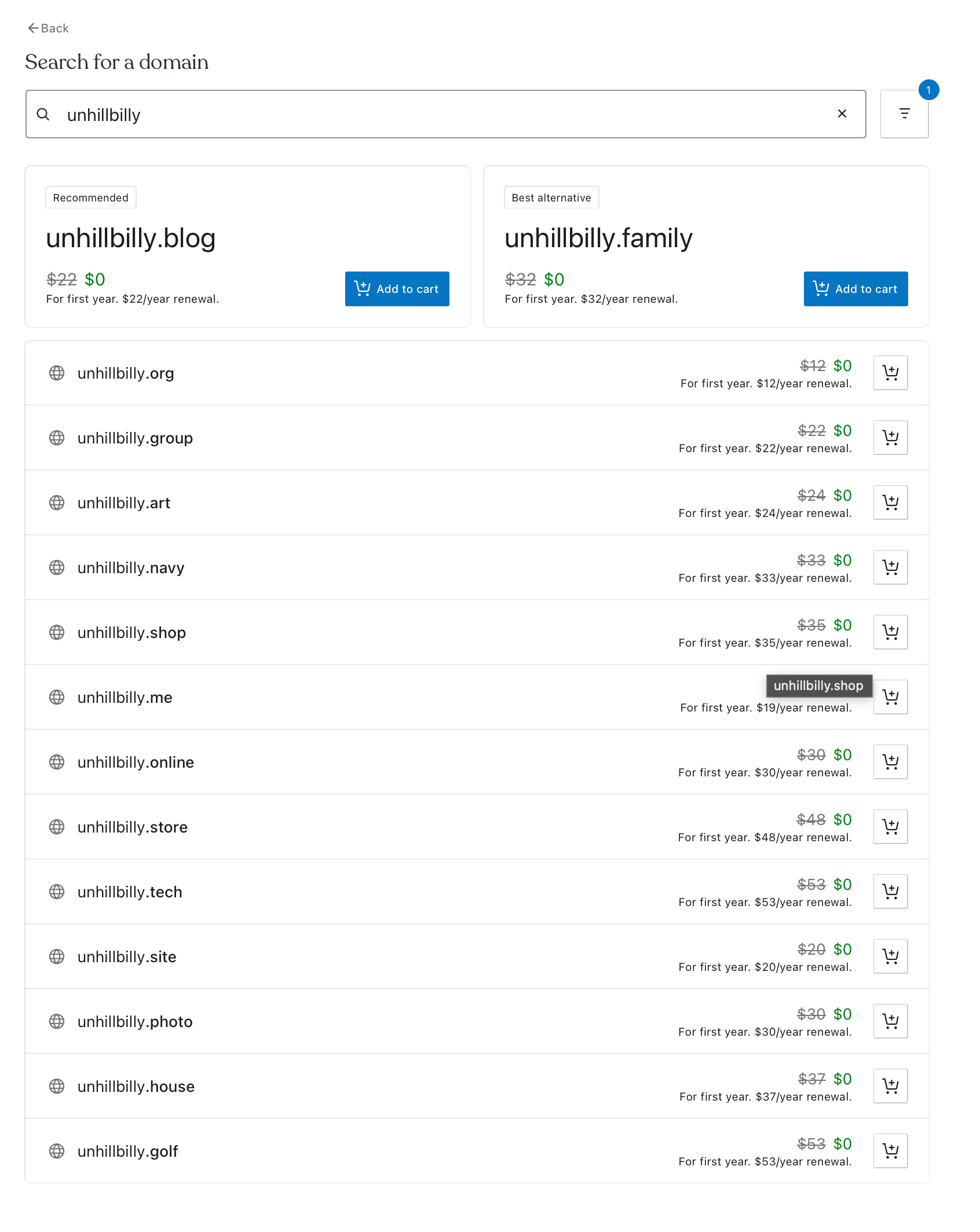The image size is (980, 1232).
Task: Add unhillbilly.org to cart
Action: pos(890,373)
